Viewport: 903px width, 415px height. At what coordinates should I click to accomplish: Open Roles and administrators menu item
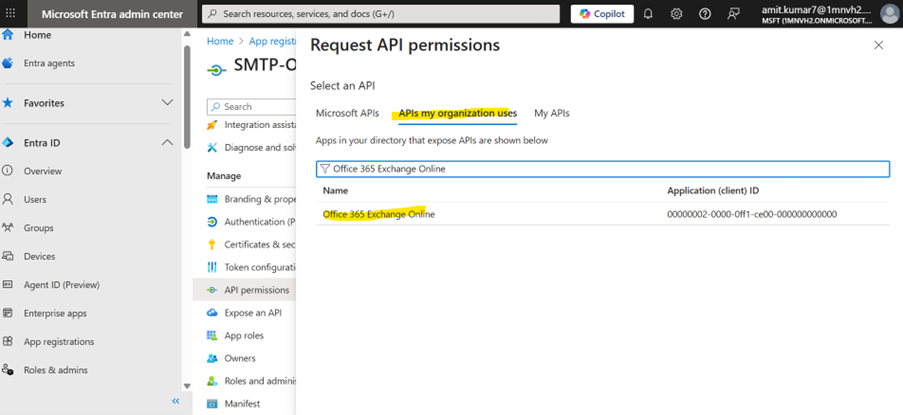pyautogui.click(x=260, y=381)
